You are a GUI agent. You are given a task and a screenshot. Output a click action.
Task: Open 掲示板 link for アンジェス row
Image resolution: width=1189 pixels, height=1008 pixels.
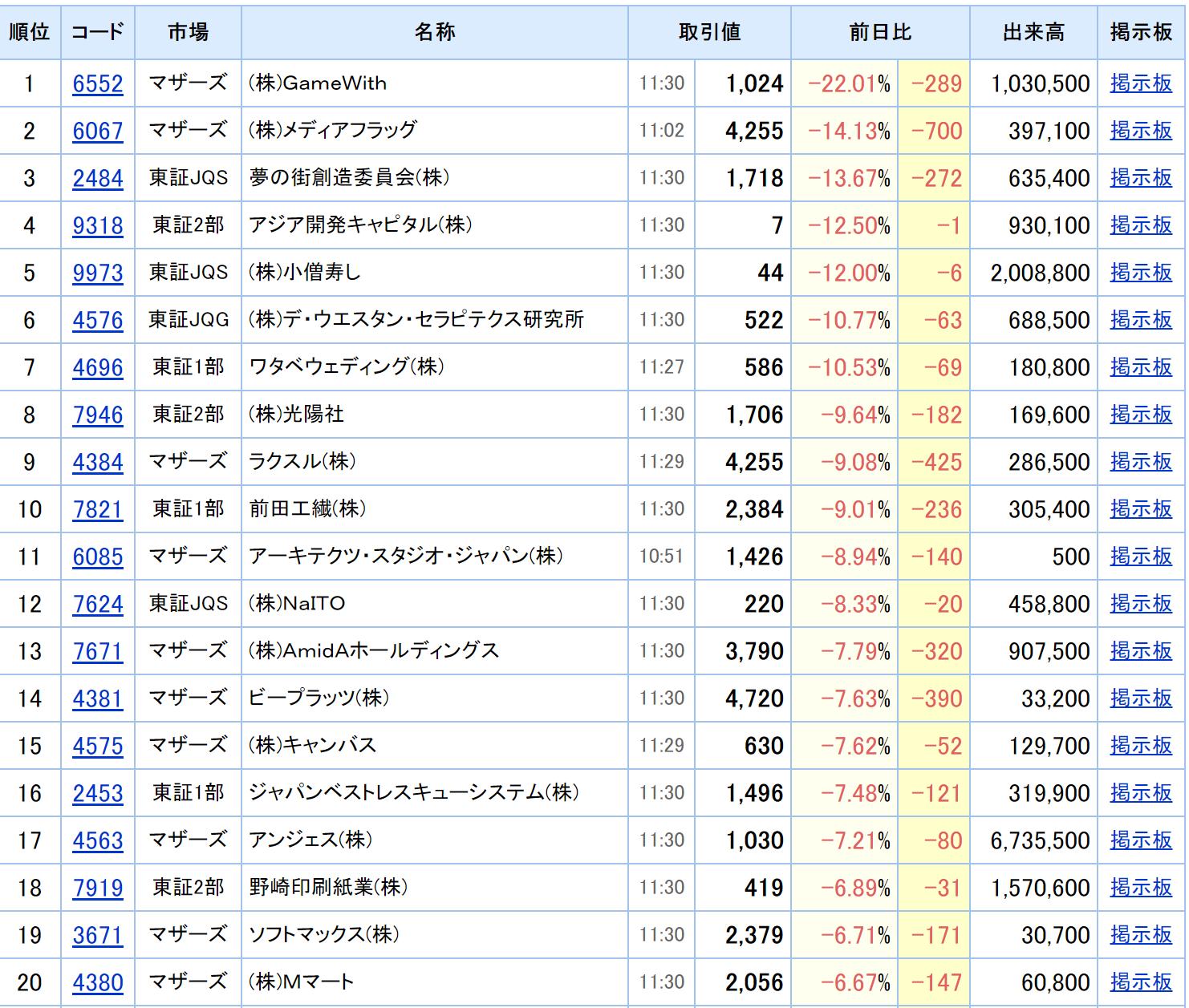point(1141,840)
